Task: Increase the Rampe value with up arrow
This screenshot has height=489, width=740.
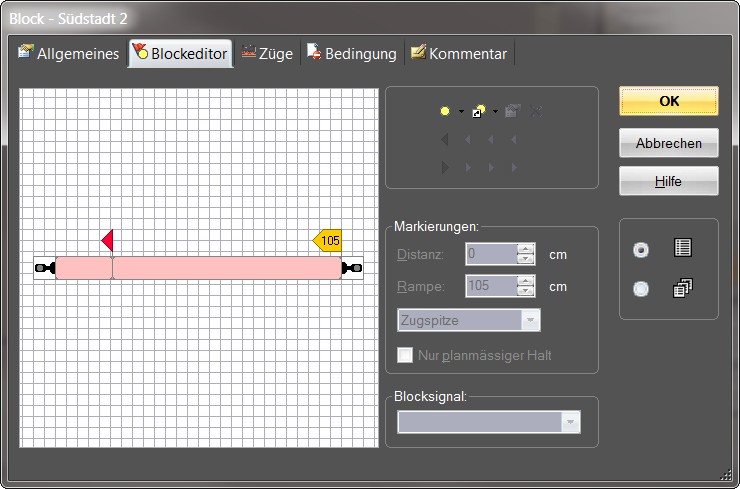Action: pyautogui.click(x=525, y=281)
